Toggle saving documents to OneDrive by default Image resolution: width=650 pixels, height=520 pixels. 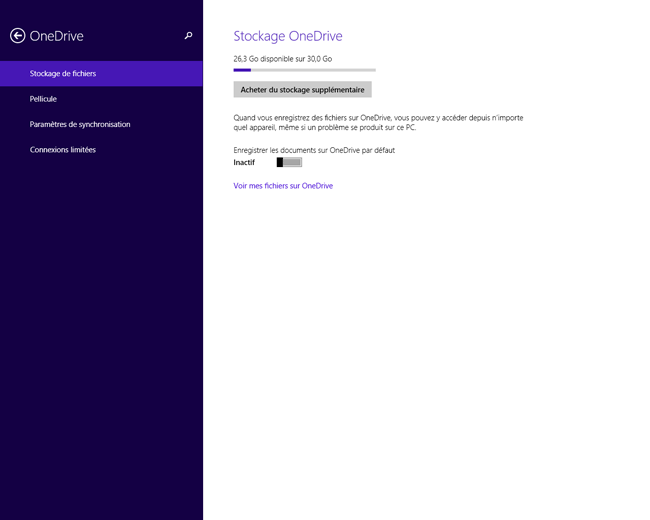coord(289,162)
